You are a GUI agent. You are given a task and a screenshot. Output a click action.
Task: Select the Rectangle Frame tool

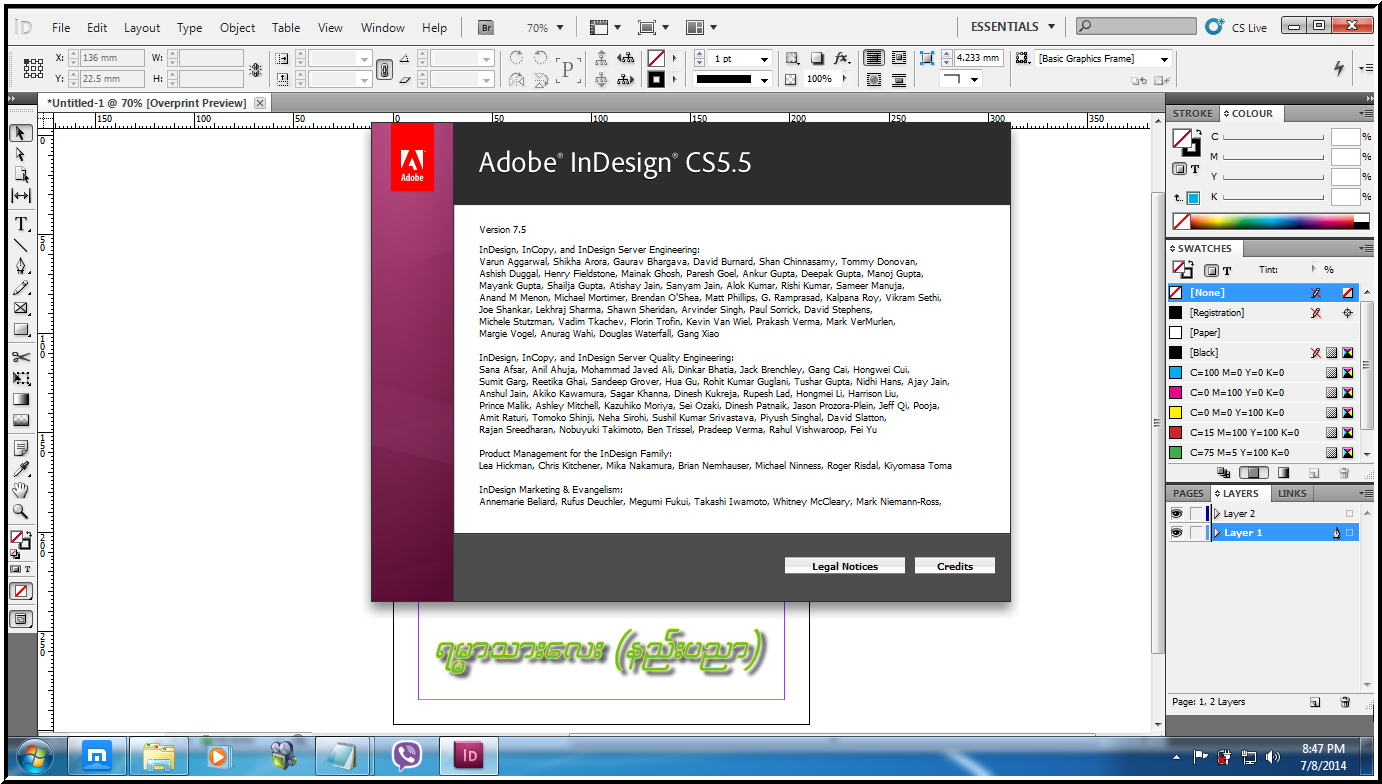click(x=21, y=308)
